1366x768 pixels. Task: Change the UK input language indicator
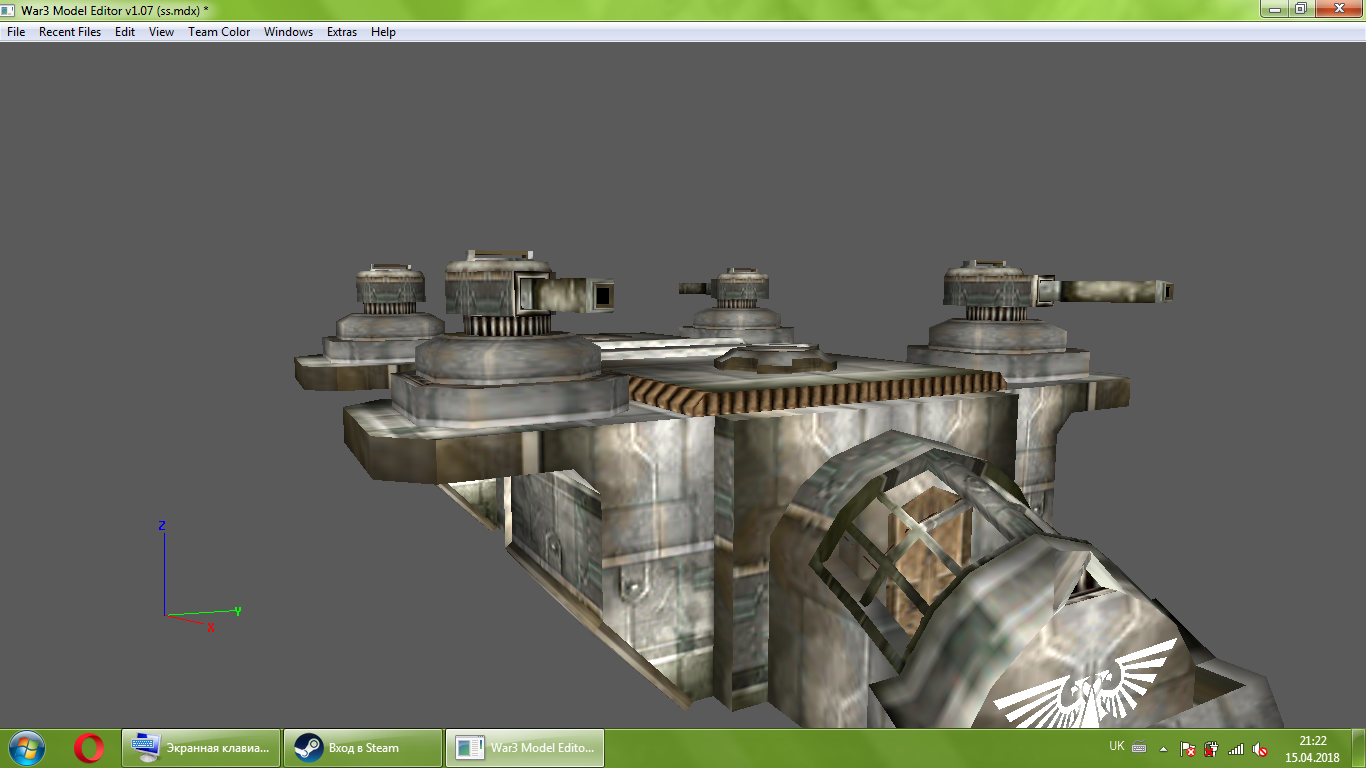coord(1117,747)
